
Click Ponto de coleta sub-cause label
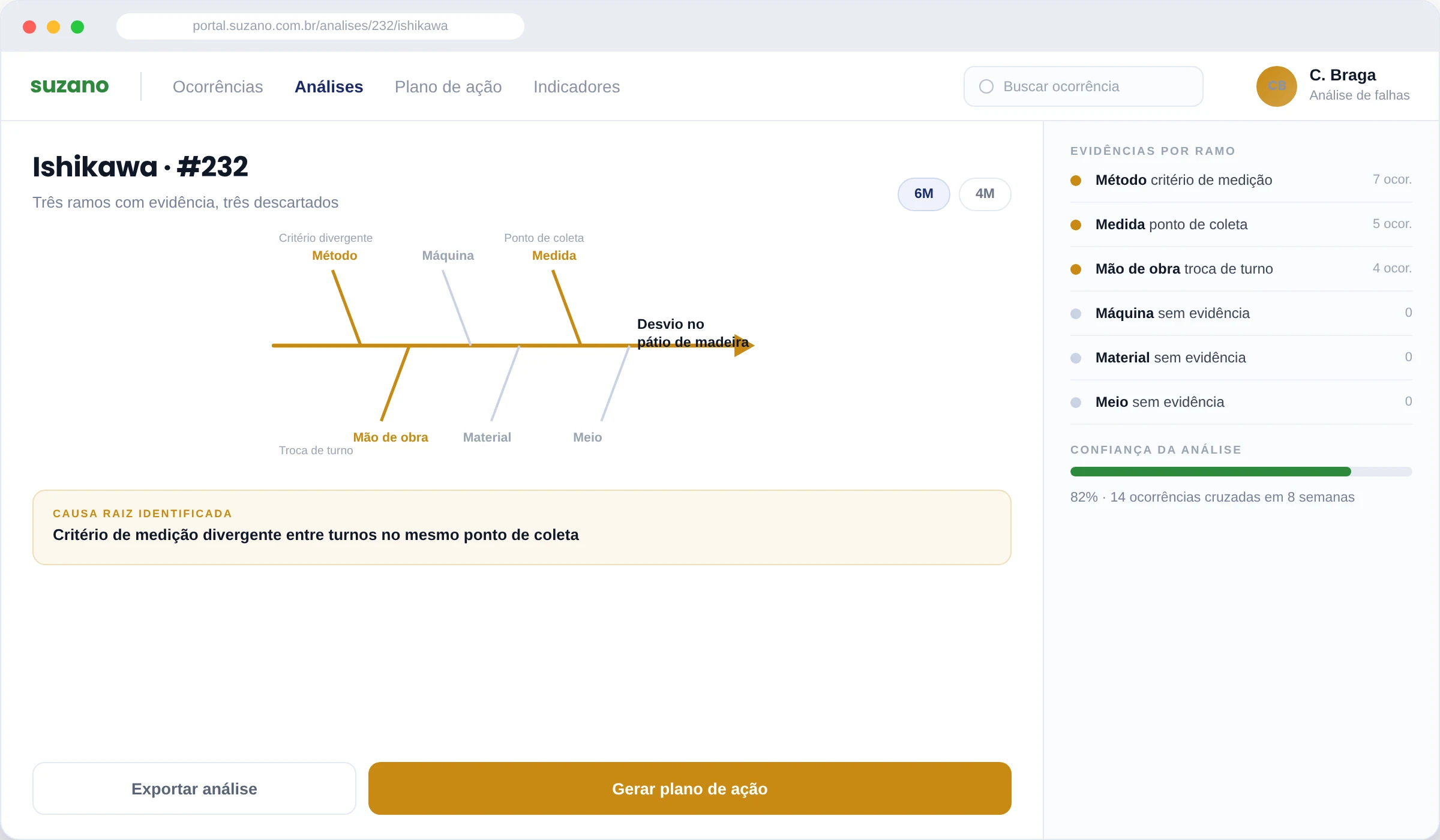pos(544,238)
